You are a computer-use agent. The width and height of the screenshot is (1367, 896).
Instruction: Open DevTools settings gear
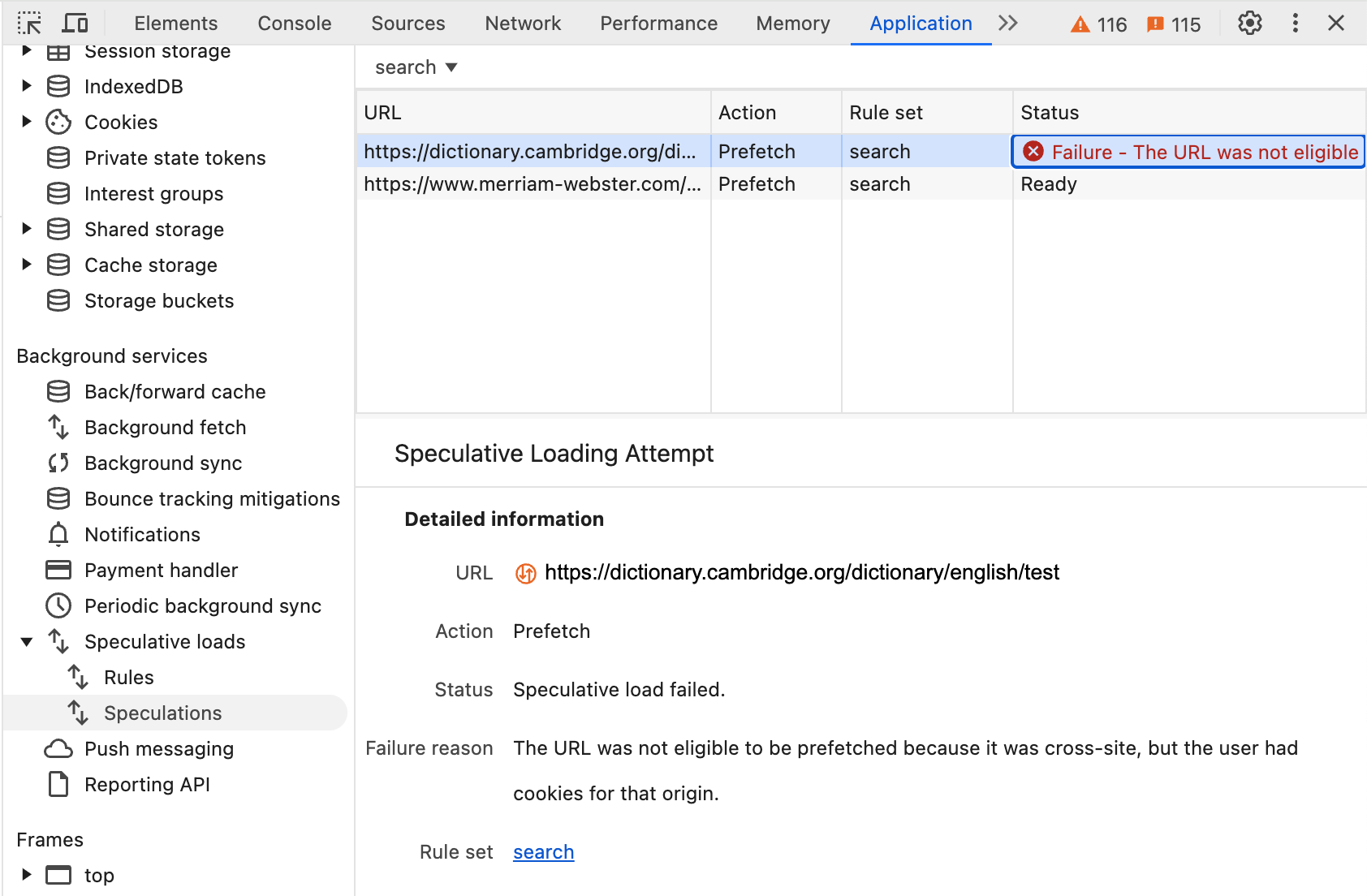pos(1248,24)
